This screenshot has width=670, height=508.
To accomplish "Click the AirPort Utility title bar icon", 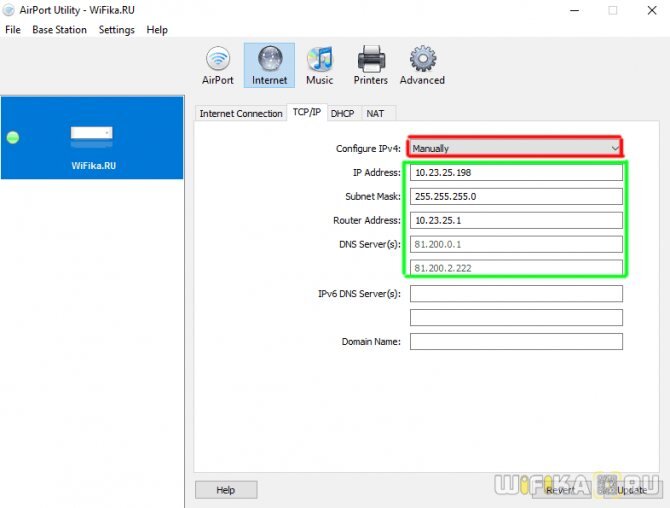I will tap(9, 10).
